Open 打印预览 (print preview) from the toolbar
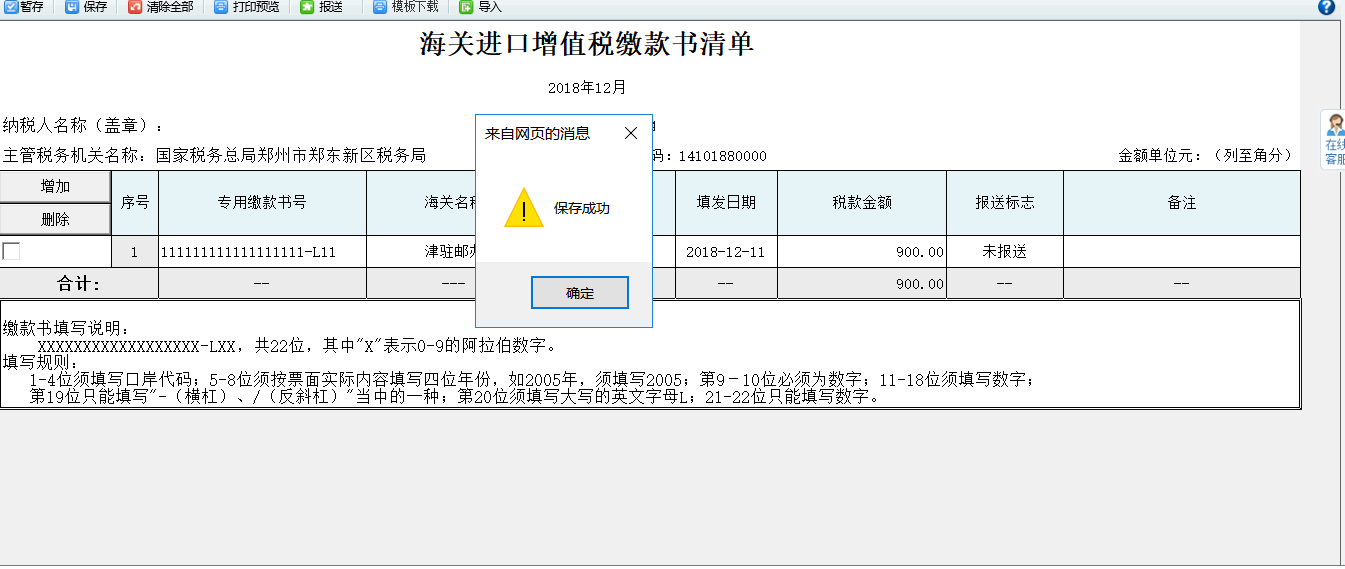 (221, 7)
